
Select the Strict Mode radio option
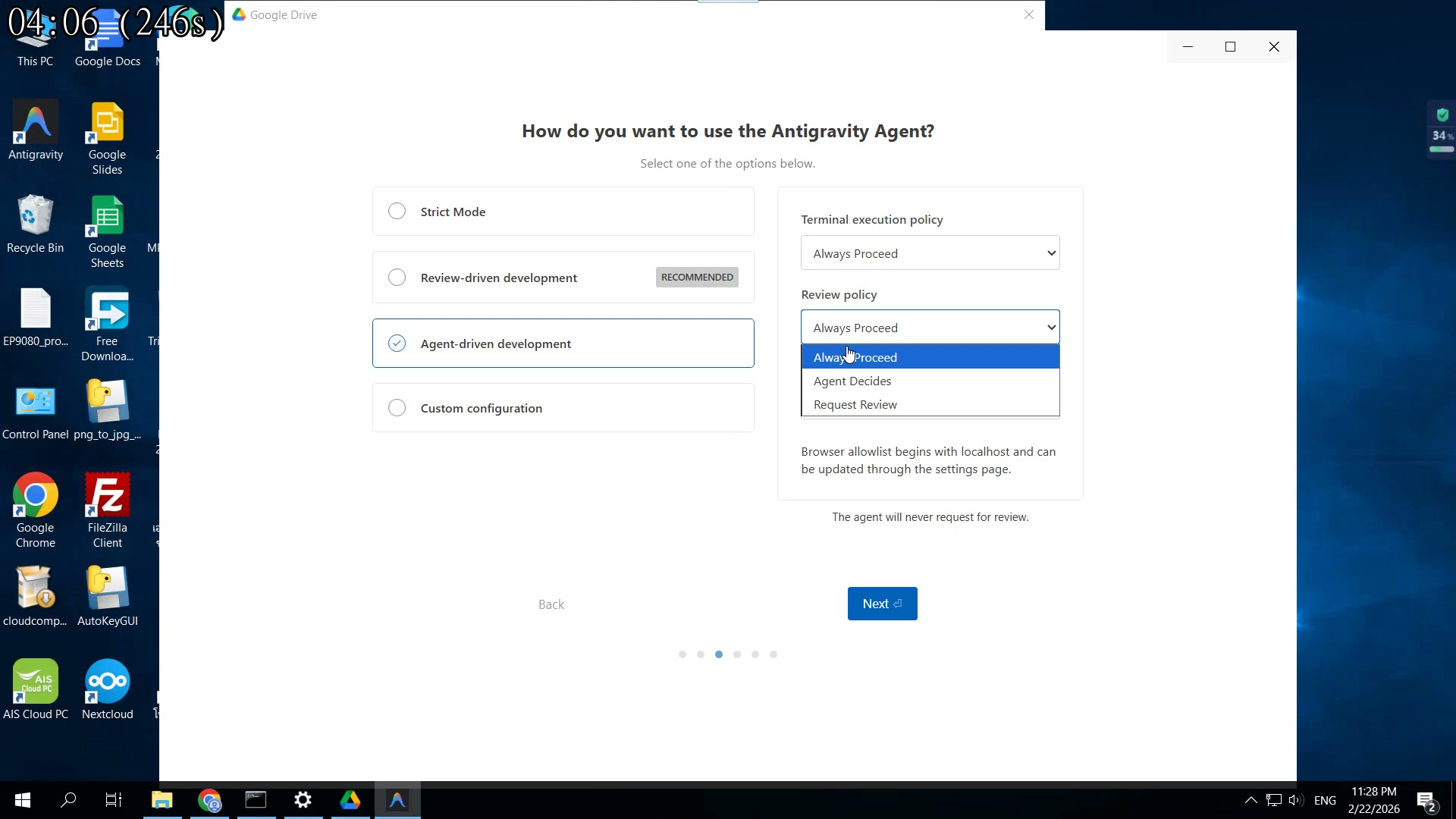(397, 212)
